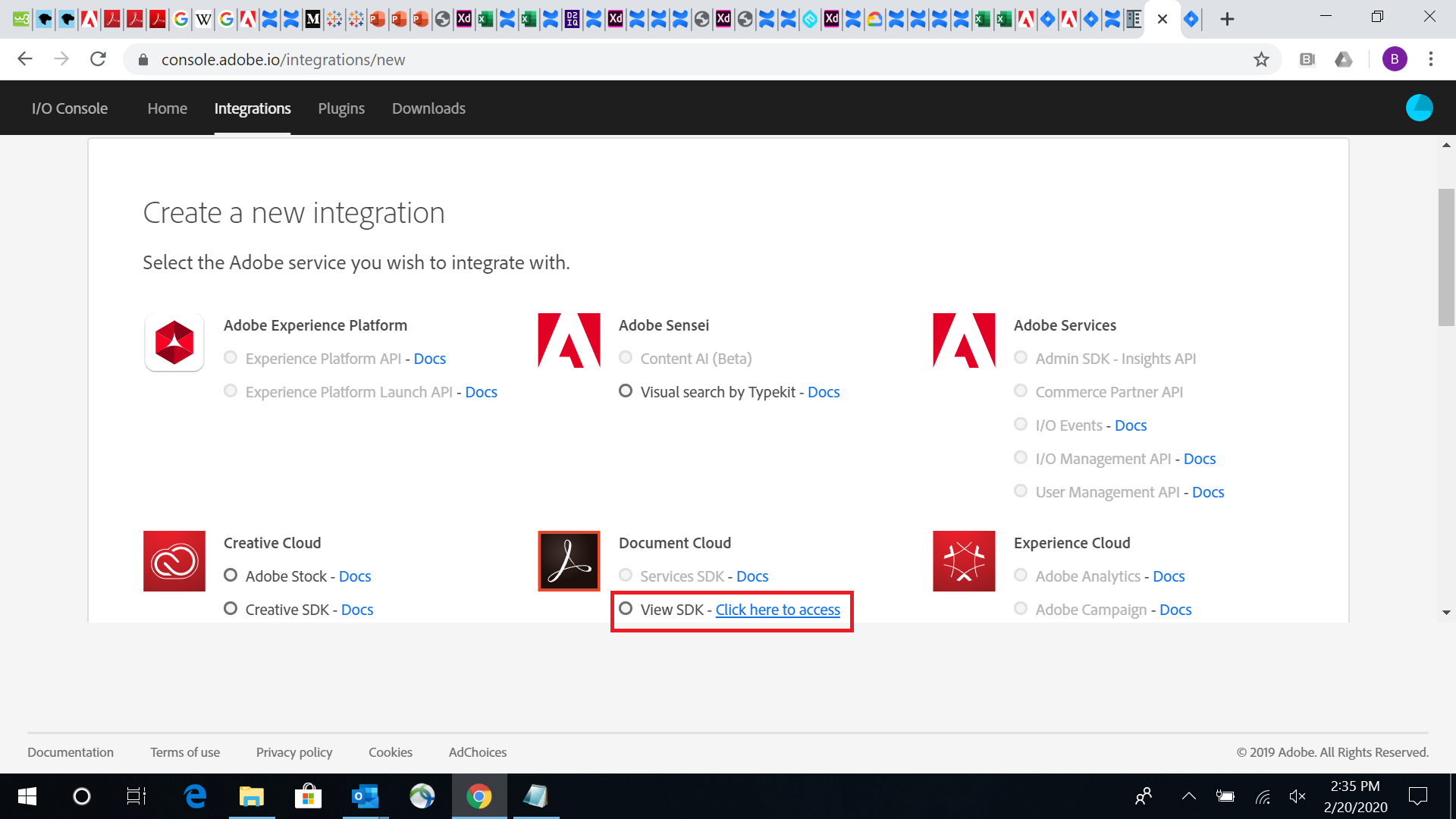Expand hidden icons in the system tray
The image size is (1456, 819).
(1189, 795)
